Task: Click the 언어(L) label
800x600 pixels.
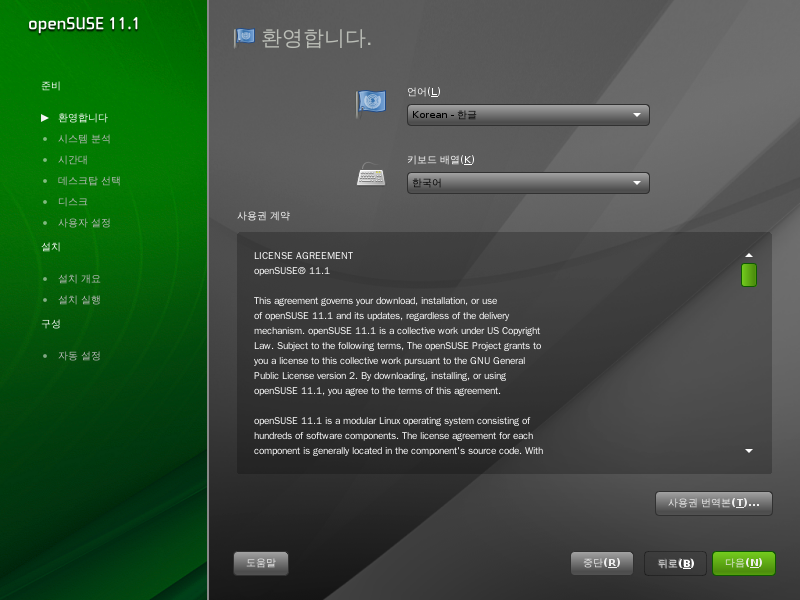Action: 423,92
